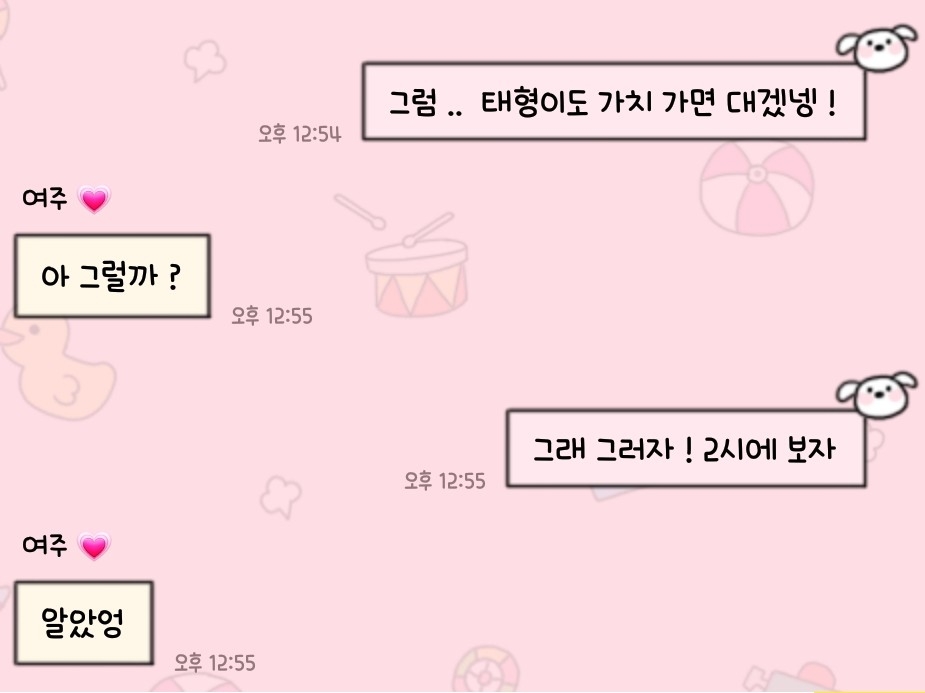This screenshot has height=693, width=925.
Task: Select the '아 그럴까 ?' message bubble
Action: [x=113, y=276]
